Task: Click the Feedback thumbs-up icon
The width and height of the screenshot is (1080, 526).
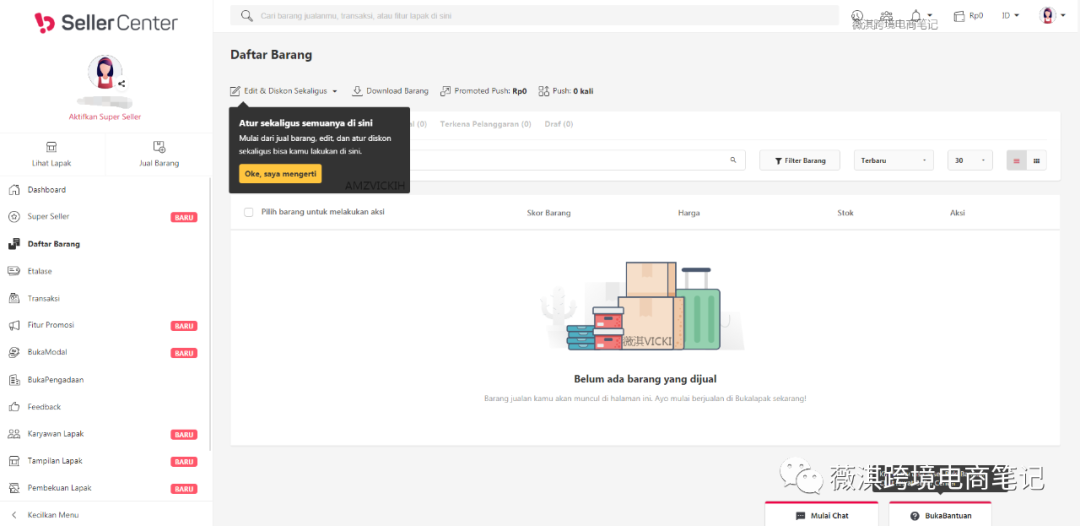Action: point(14,407)
